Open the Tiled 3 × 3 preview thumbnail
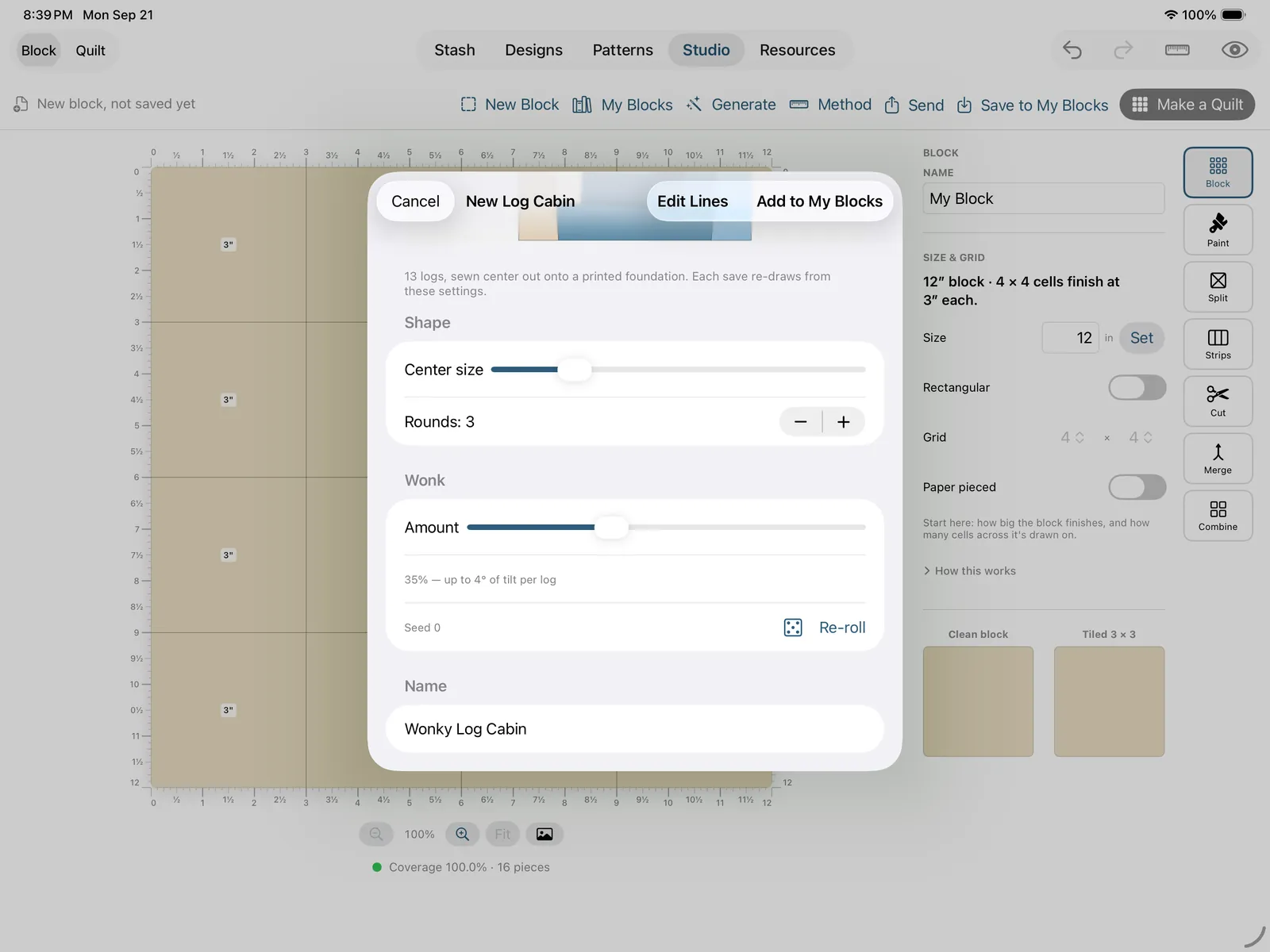This screenshot has width=1270, height=952. [x=1109, y=701]
